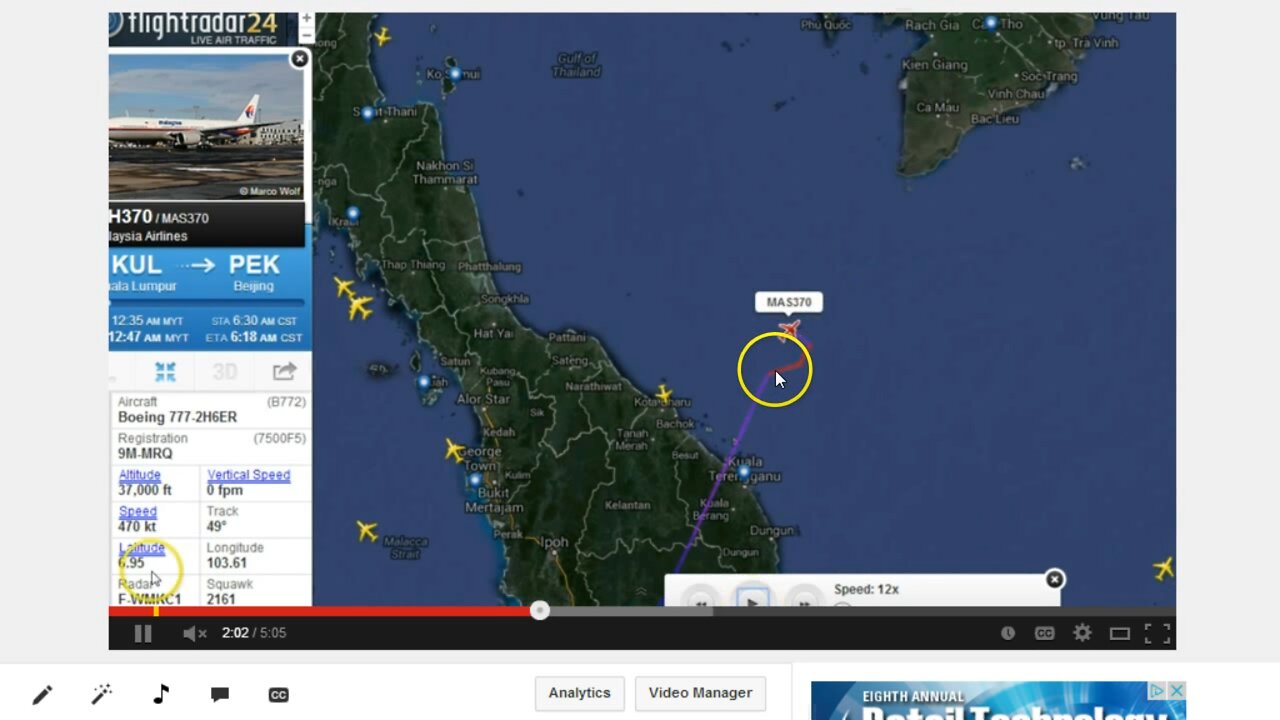Pause the YouTube video
This screenshot has height=720, width=1280.
pos(143,633)
